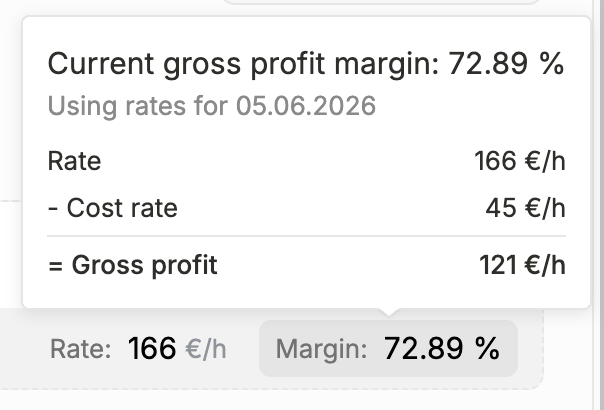Image resolution: width=604 pixels, height=410 pixels.
Task: Click the 72.89 % figure in tooltip heading
Action: coord(507,63)
